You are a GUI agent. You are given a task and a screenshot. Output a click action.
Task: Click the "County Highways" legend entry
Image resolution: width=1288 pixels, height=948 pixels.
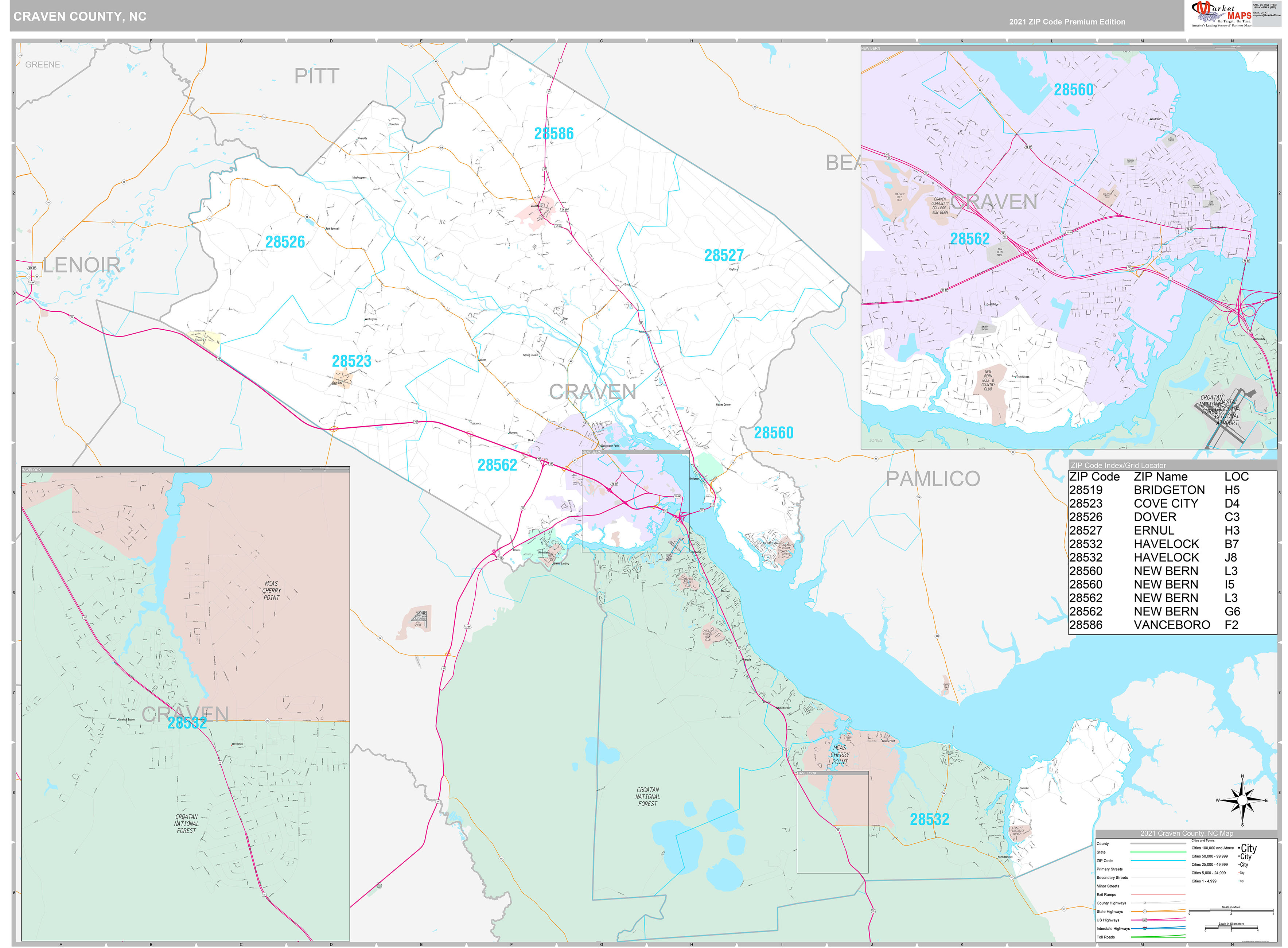coord(1111,903)
